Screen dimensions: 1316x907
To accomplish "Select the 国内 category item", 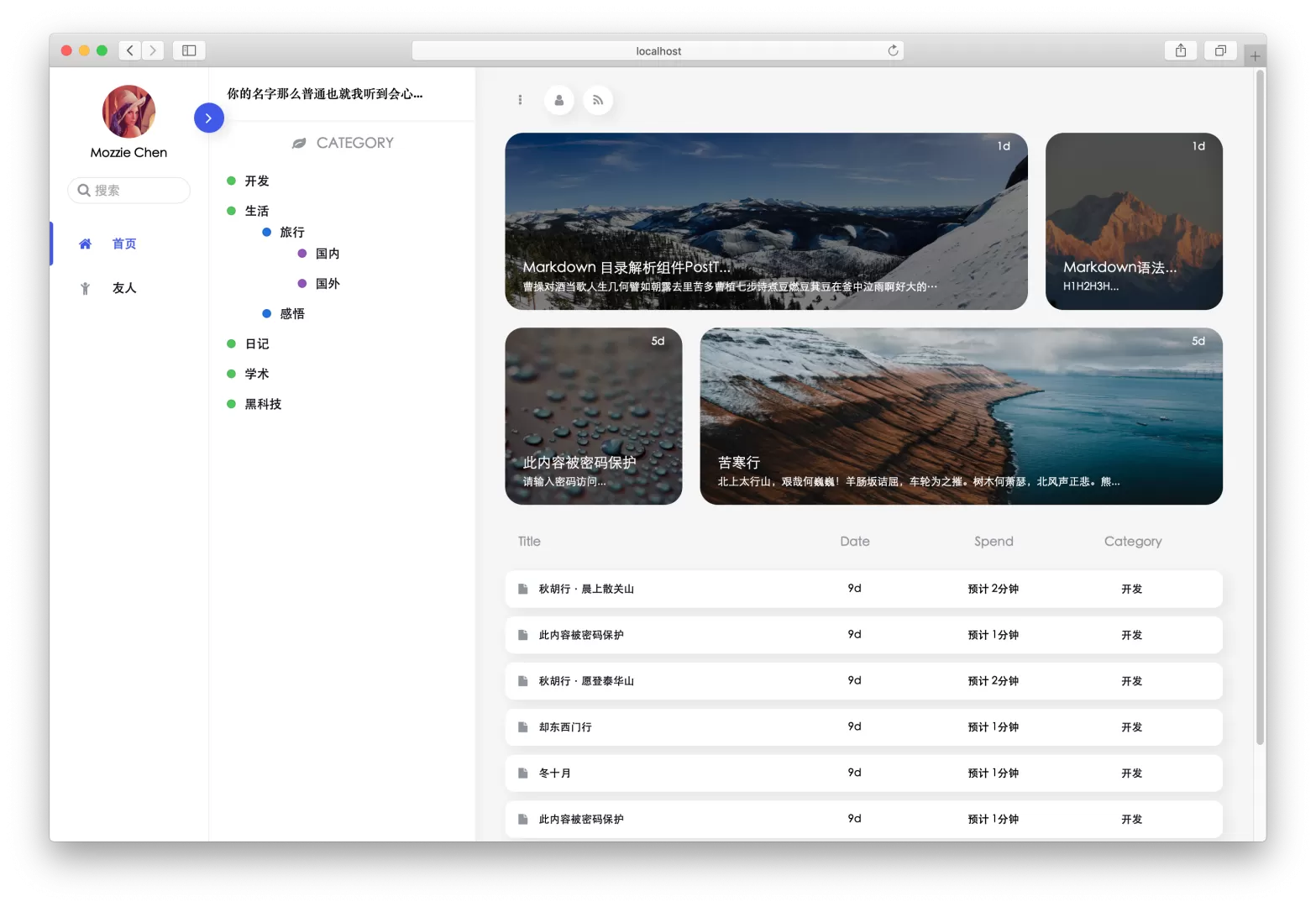I will tap(327, 254).
